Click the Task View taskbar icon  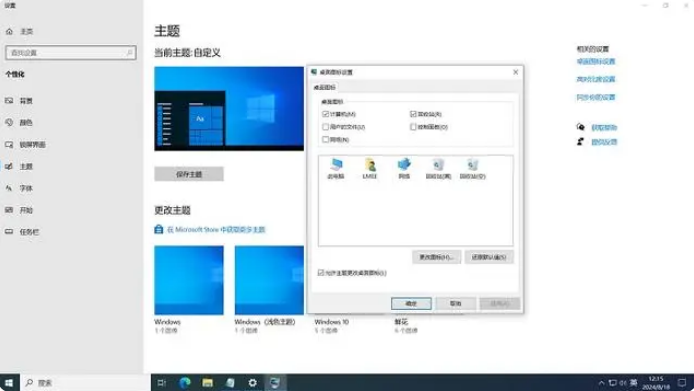coord(162,383)
